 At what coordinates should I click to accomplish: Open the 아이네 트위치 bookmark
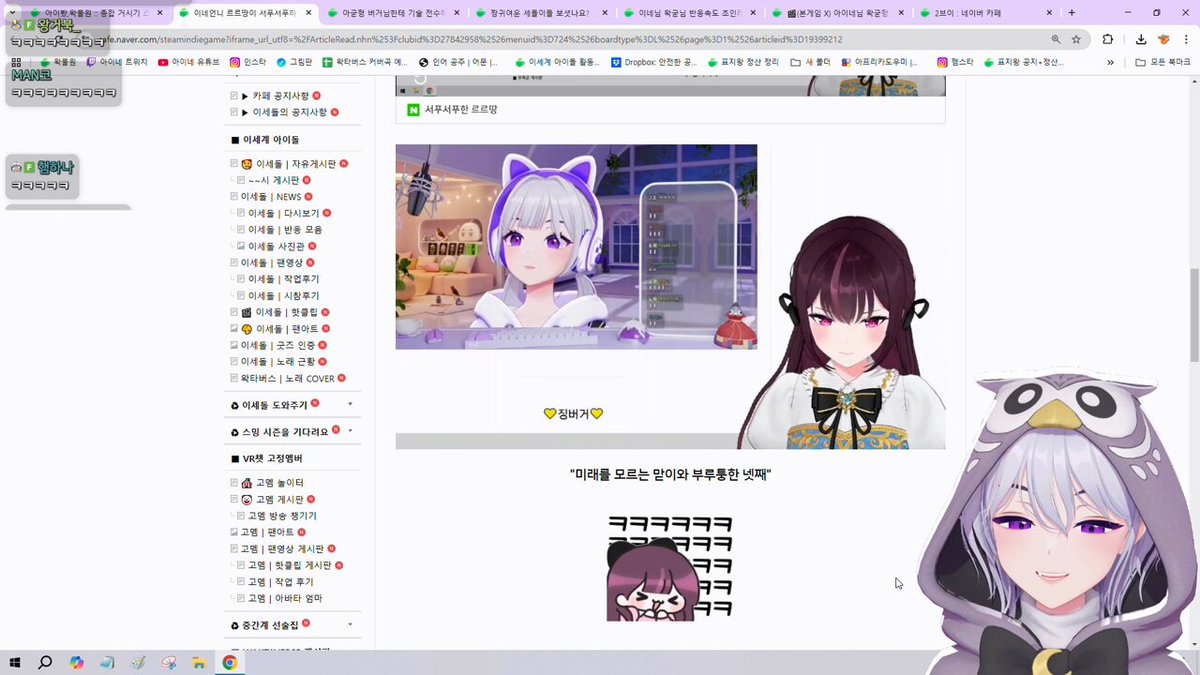pyautogui.click(x=117, y=62)
